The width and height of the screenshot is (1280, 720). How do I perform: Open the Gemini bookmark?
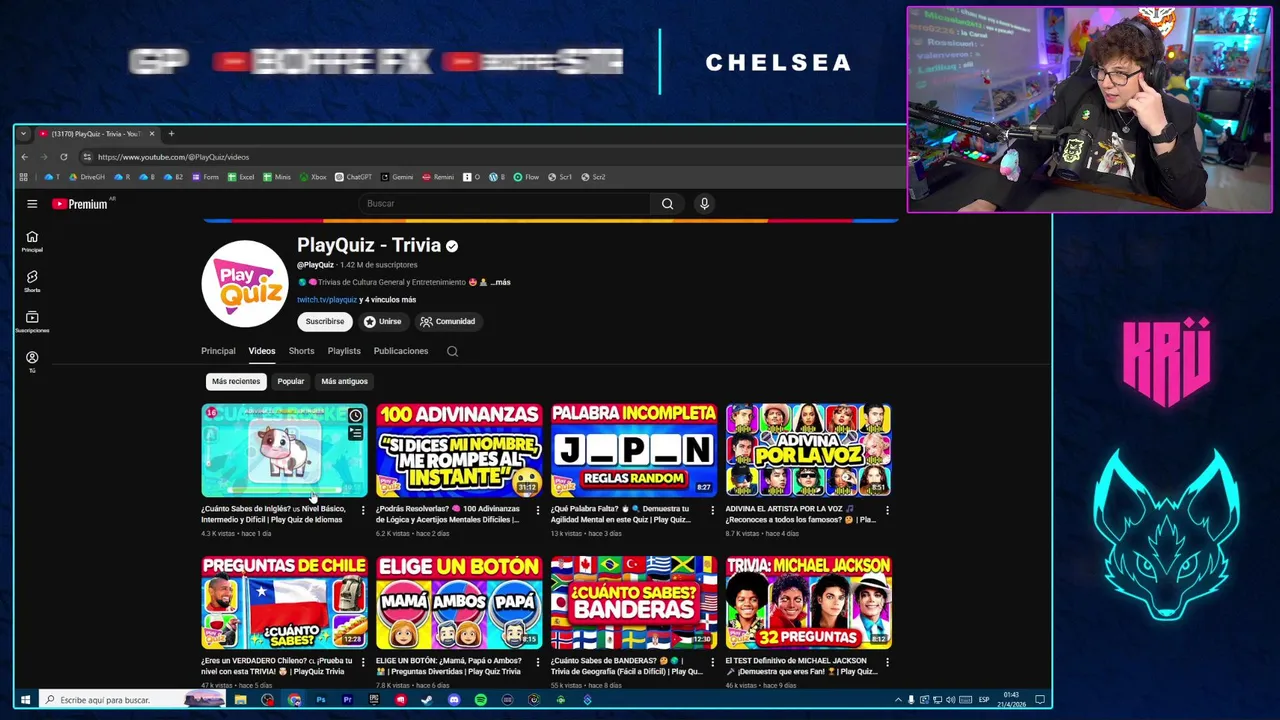click(x=397, y=177)
